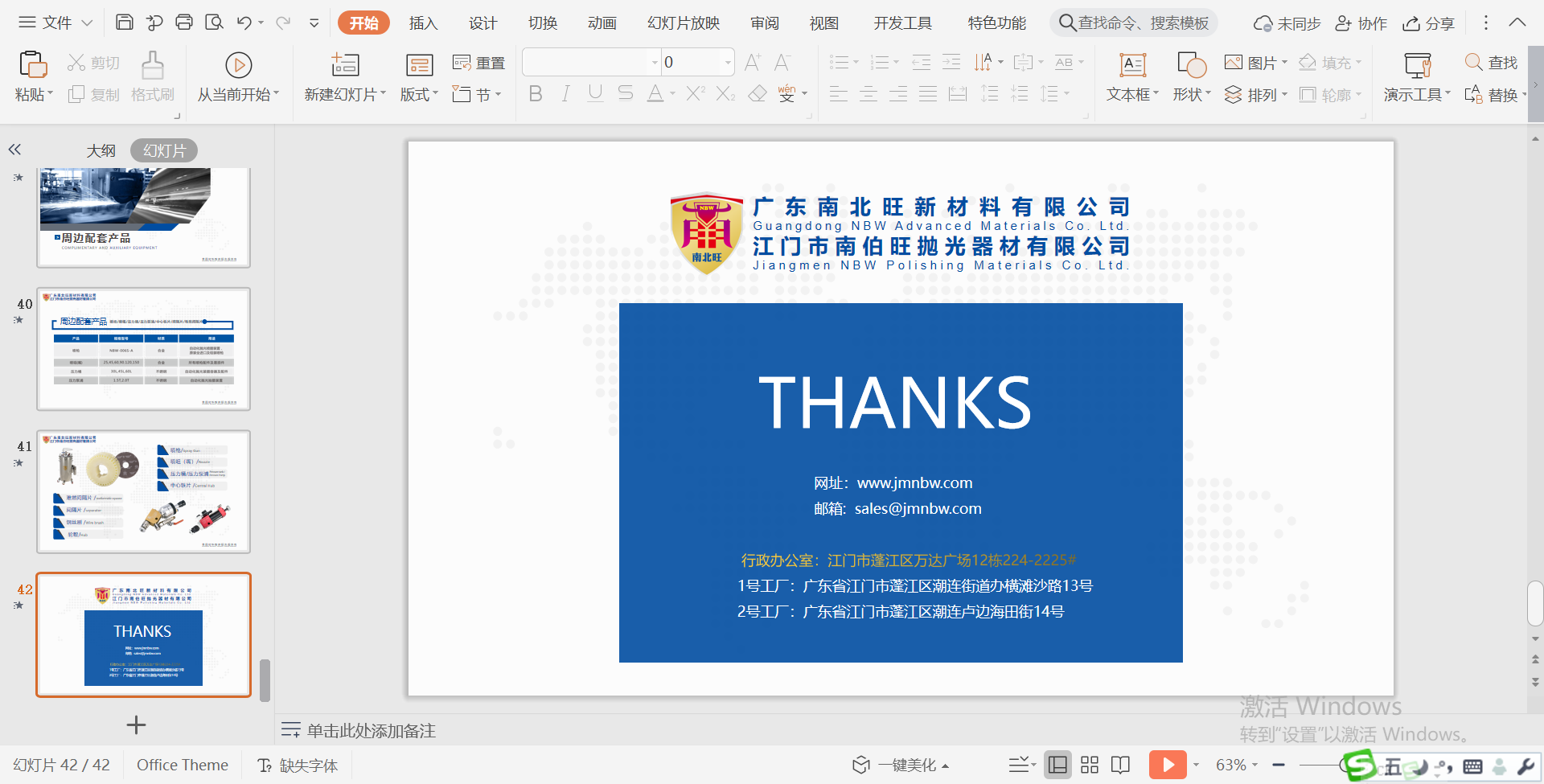Expand the Paste (粘贴) dropdown arrow
This screenshot has width=1544, height=784.
(x=50, y=95)
